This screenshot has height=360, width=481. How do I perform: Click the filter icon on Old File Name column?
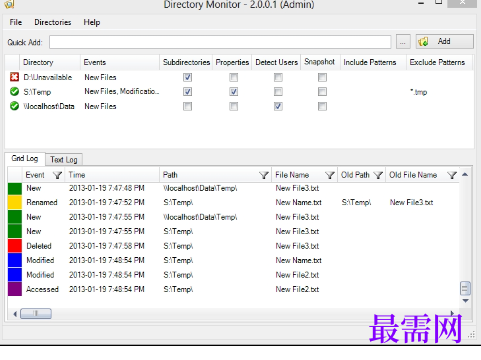[452, 175]
